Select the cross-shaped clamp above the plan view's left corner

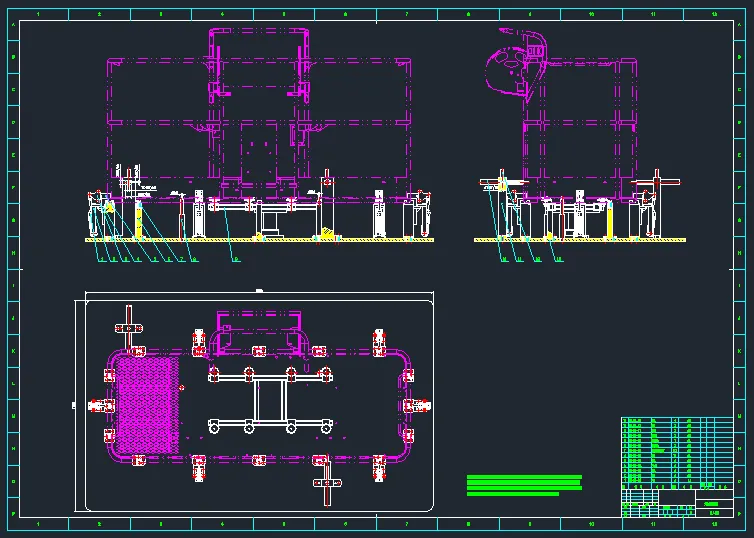click(129, 328)
